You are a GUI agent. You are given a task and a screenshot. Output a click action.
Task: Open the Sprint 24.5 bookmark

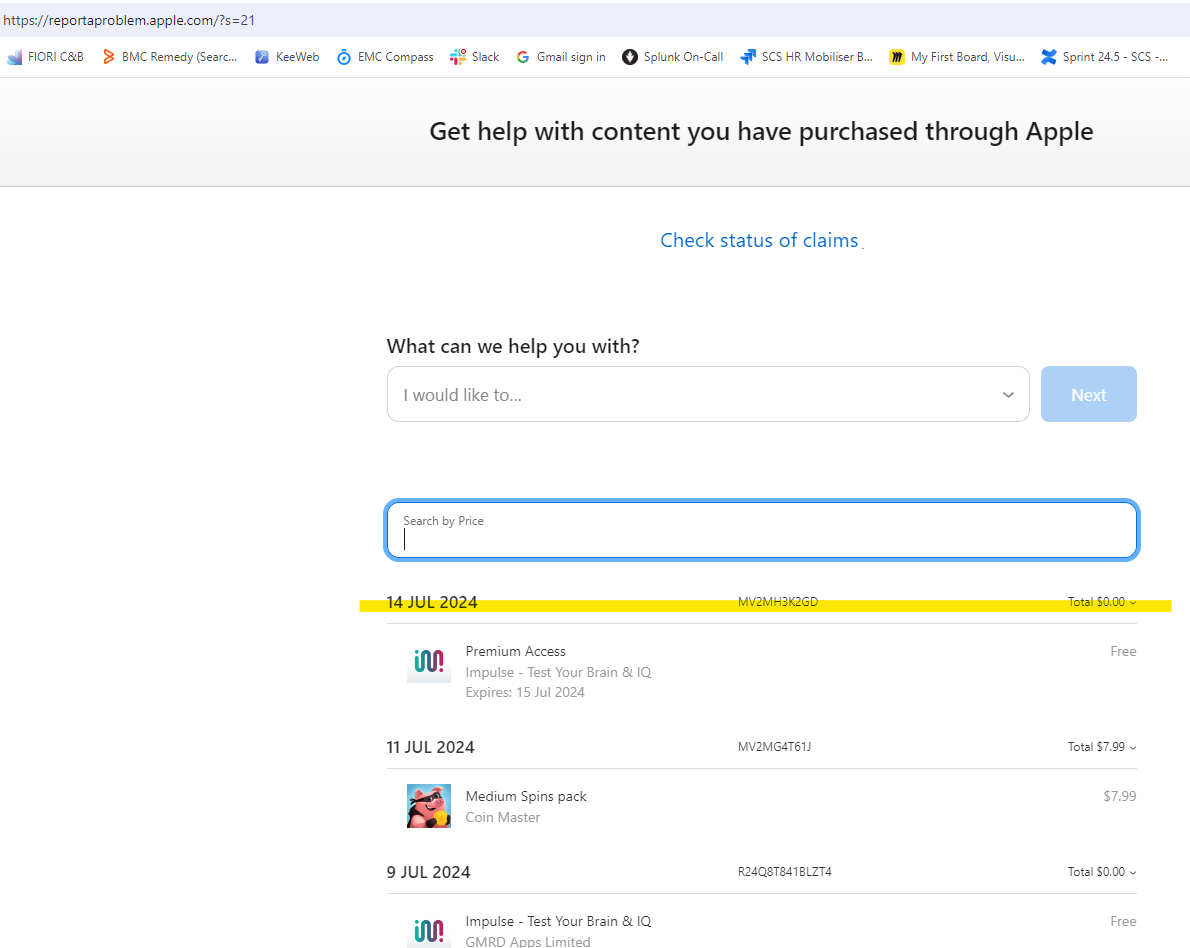click(1104, 57)
